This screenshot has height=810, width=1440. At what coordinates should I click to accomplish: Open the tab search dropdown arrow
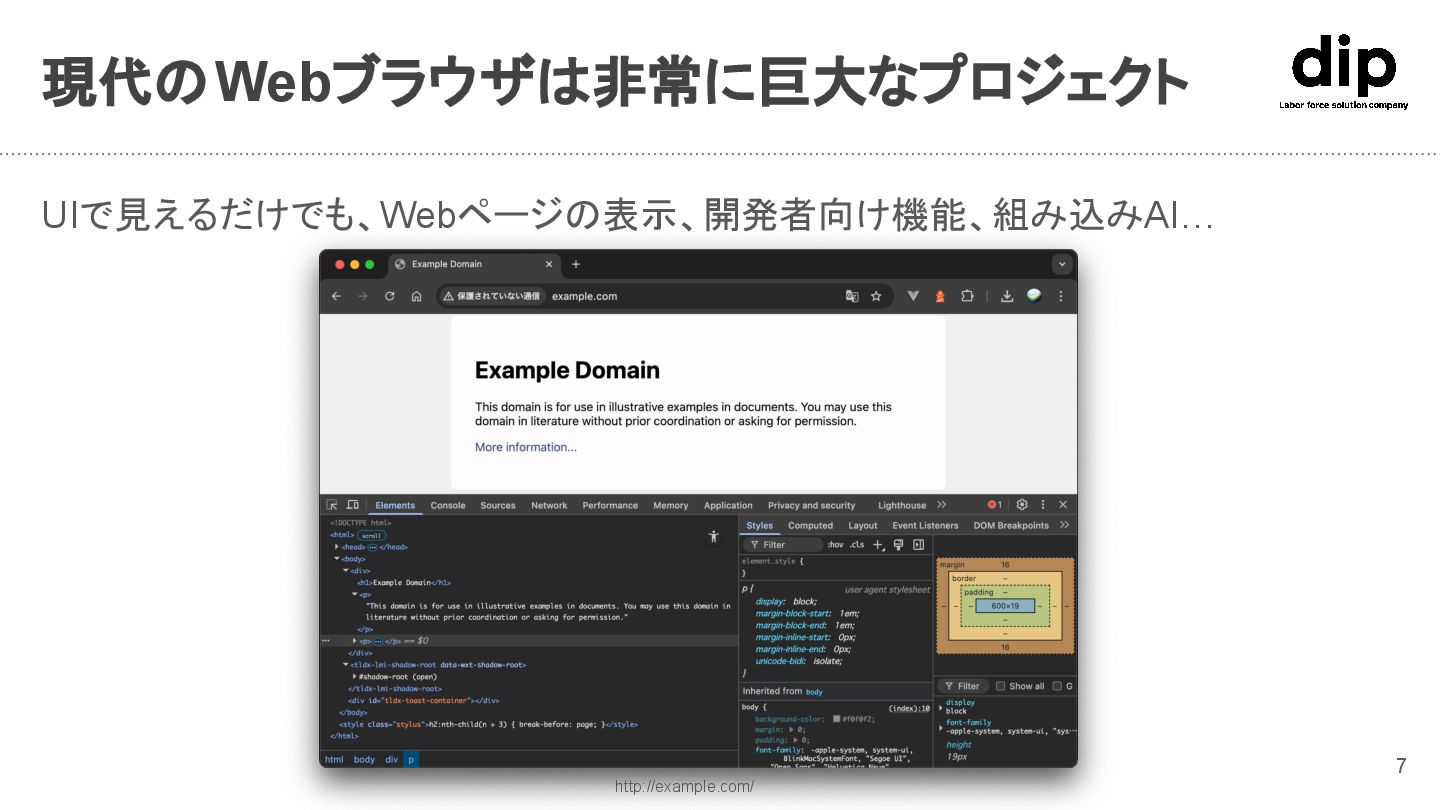pos(1062,264)
